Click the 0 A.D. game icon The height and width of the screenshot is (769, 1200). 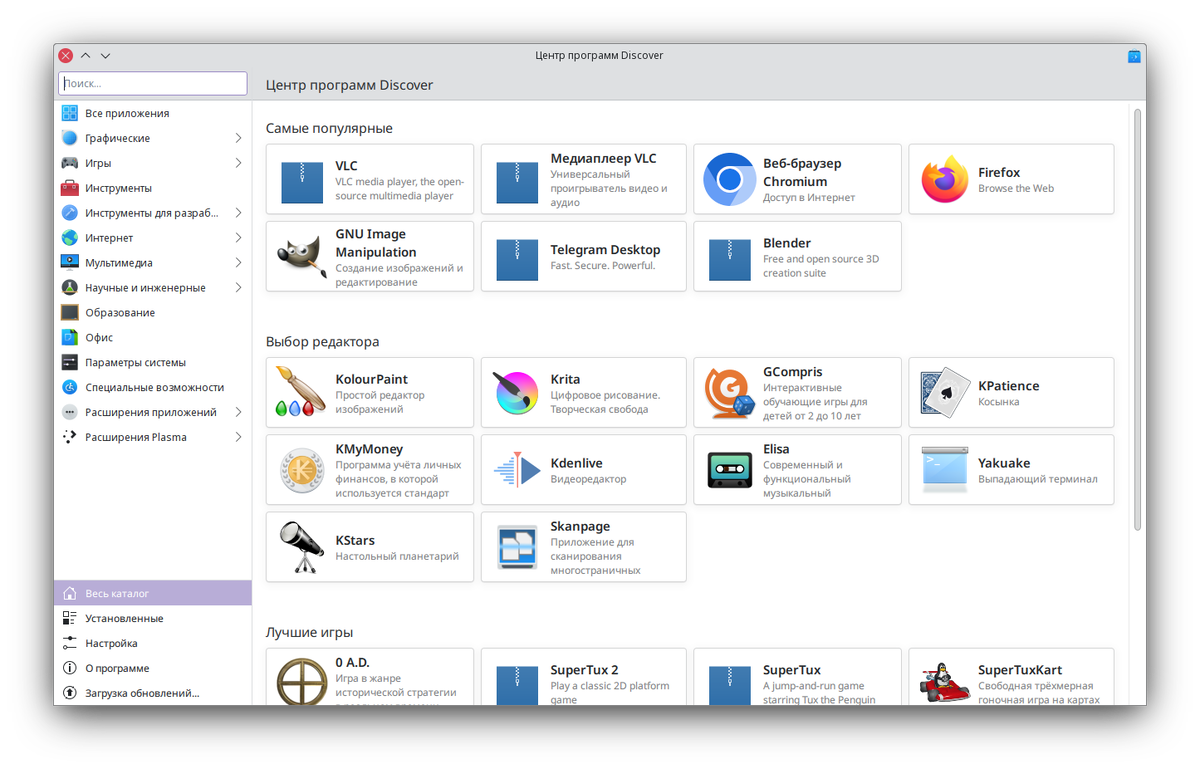[x=301, y=682]
